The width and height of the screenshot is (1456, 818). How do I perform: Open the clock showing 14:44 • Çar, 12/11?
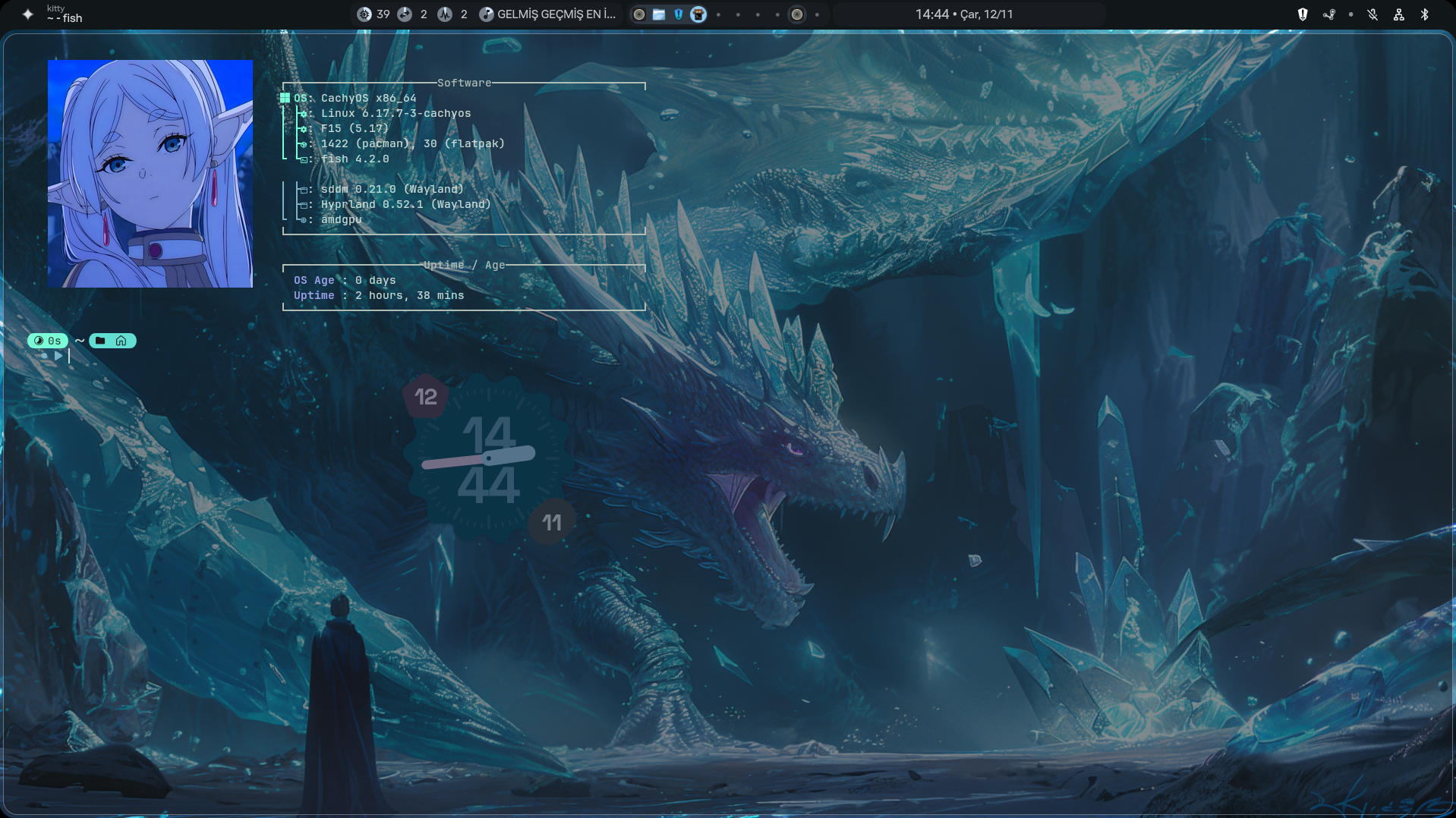click(964, 14)
